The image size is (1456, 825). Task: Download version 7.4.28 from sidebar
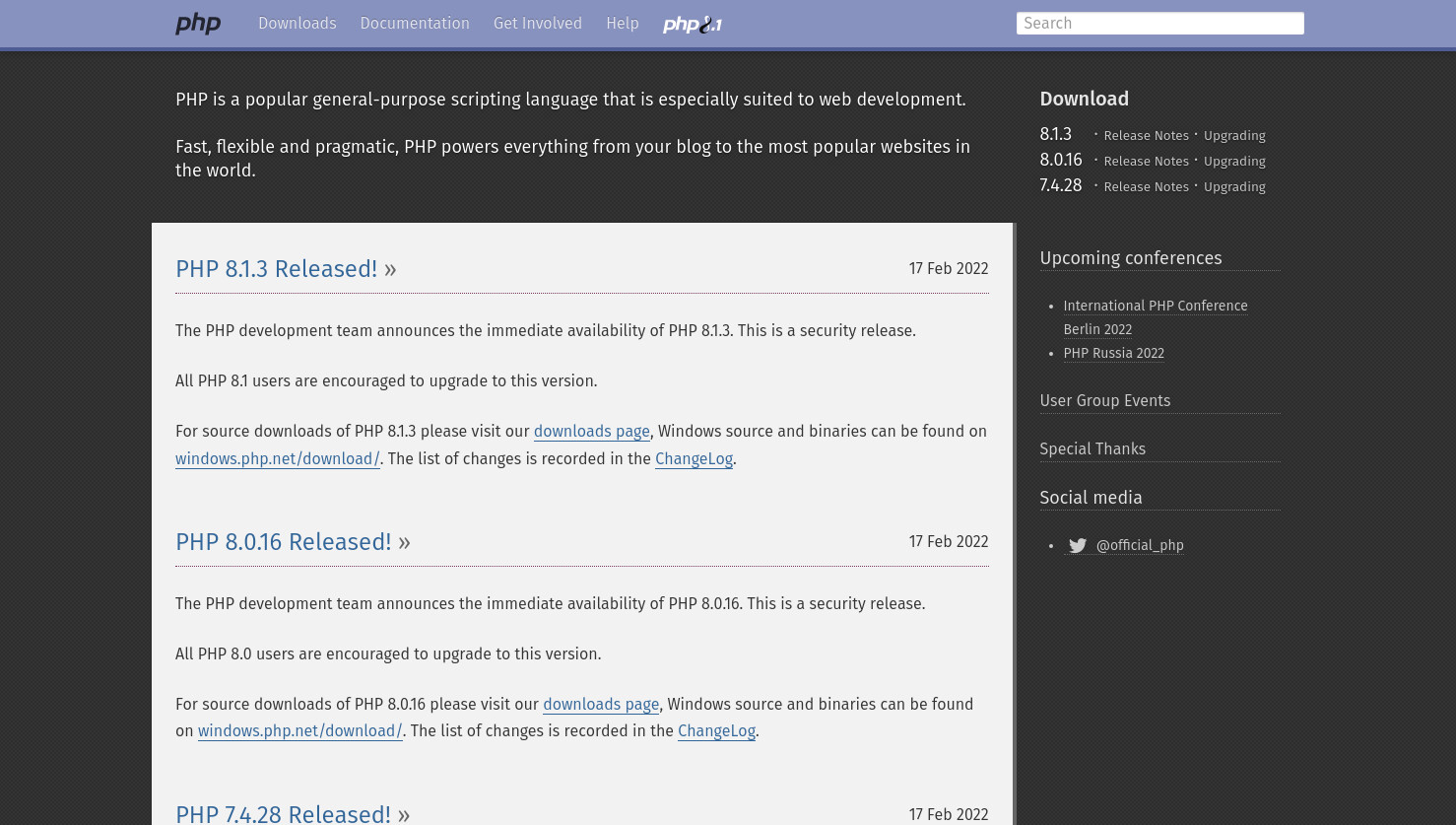(x=1061, y=186)
